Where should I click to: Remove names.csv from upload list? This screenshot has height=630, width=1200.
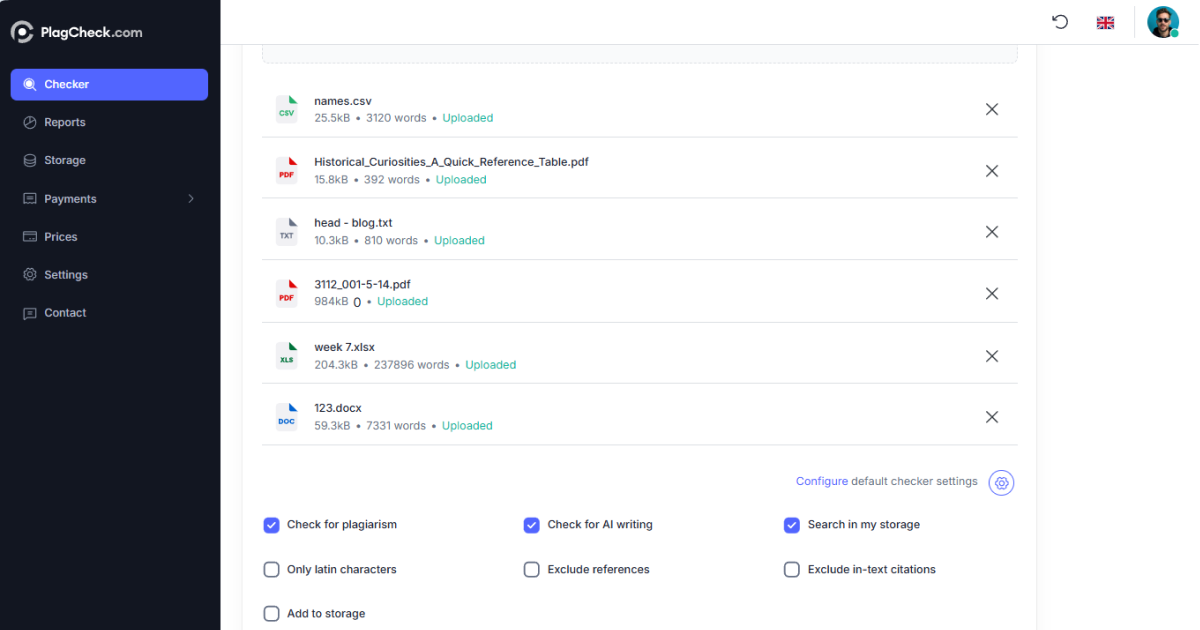(991, 109)
